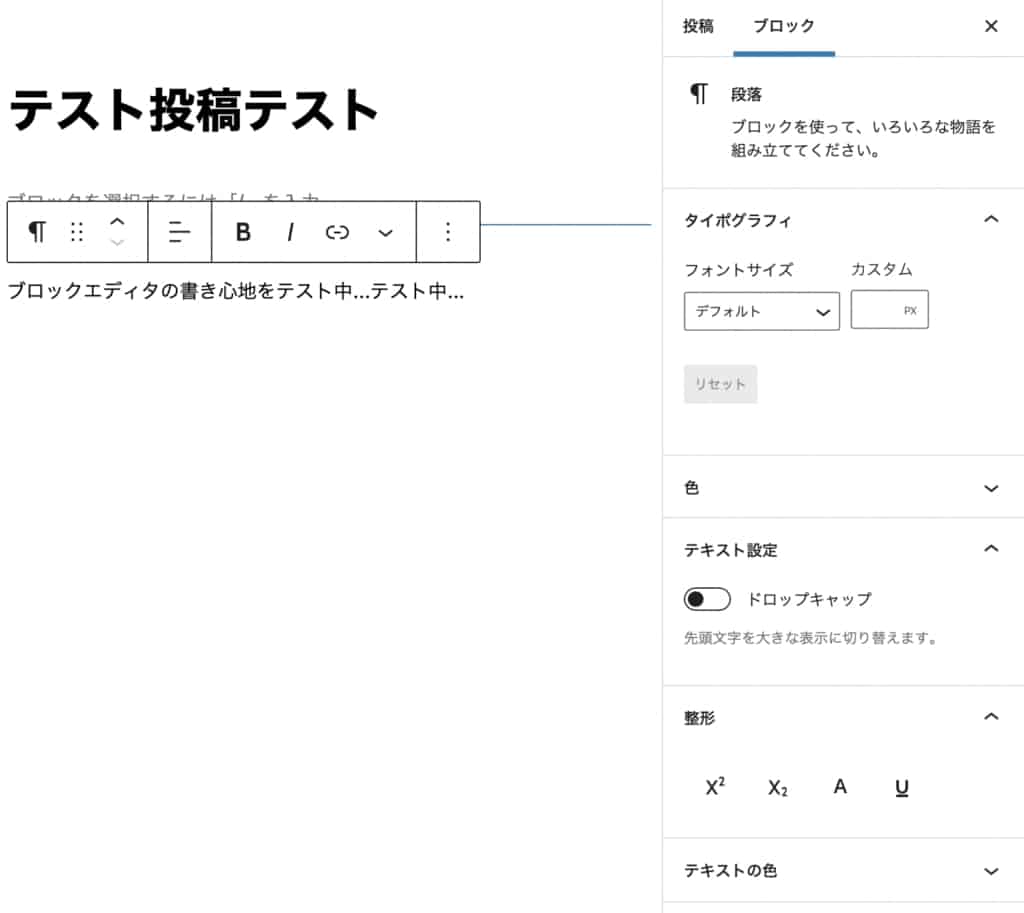Screen dimensions: 1024x913
Task: Apply superscript X² formatting
Action: click(x=715, y=786)
